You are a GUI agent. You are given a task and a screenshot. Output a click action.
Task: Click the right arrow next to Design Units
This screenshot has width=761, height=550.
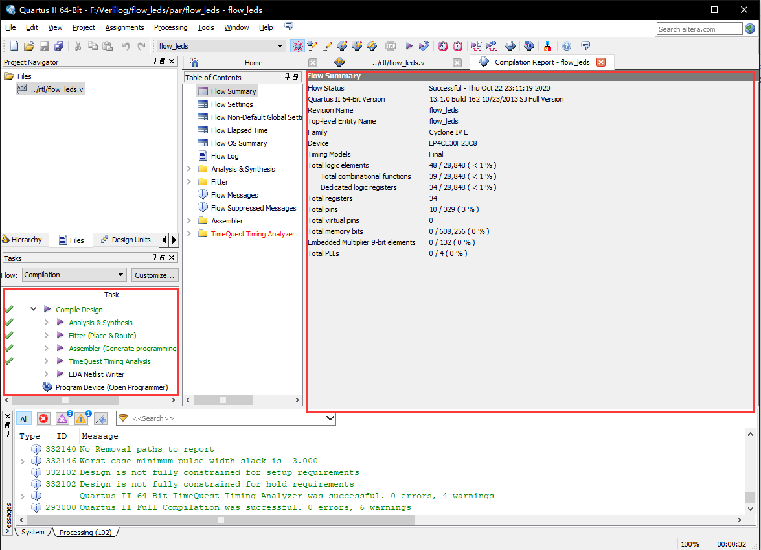coord(174,240)
